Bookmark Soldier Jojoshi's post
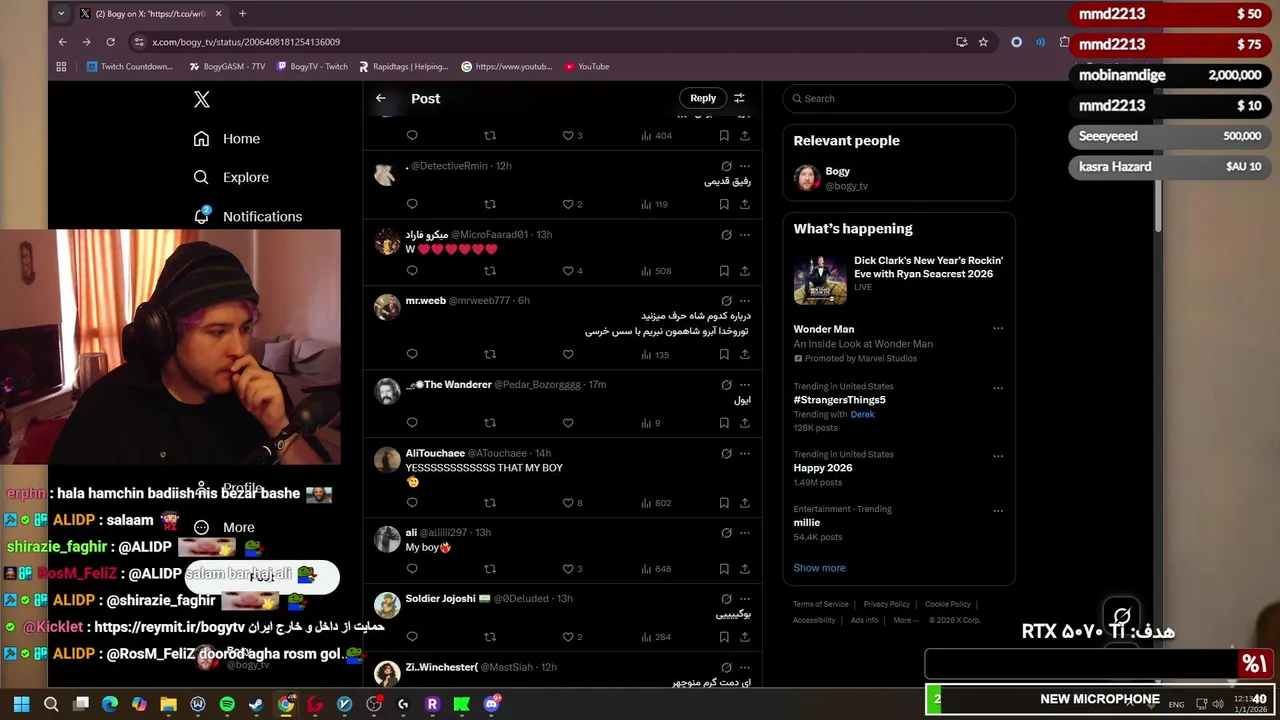 (724, 636)
